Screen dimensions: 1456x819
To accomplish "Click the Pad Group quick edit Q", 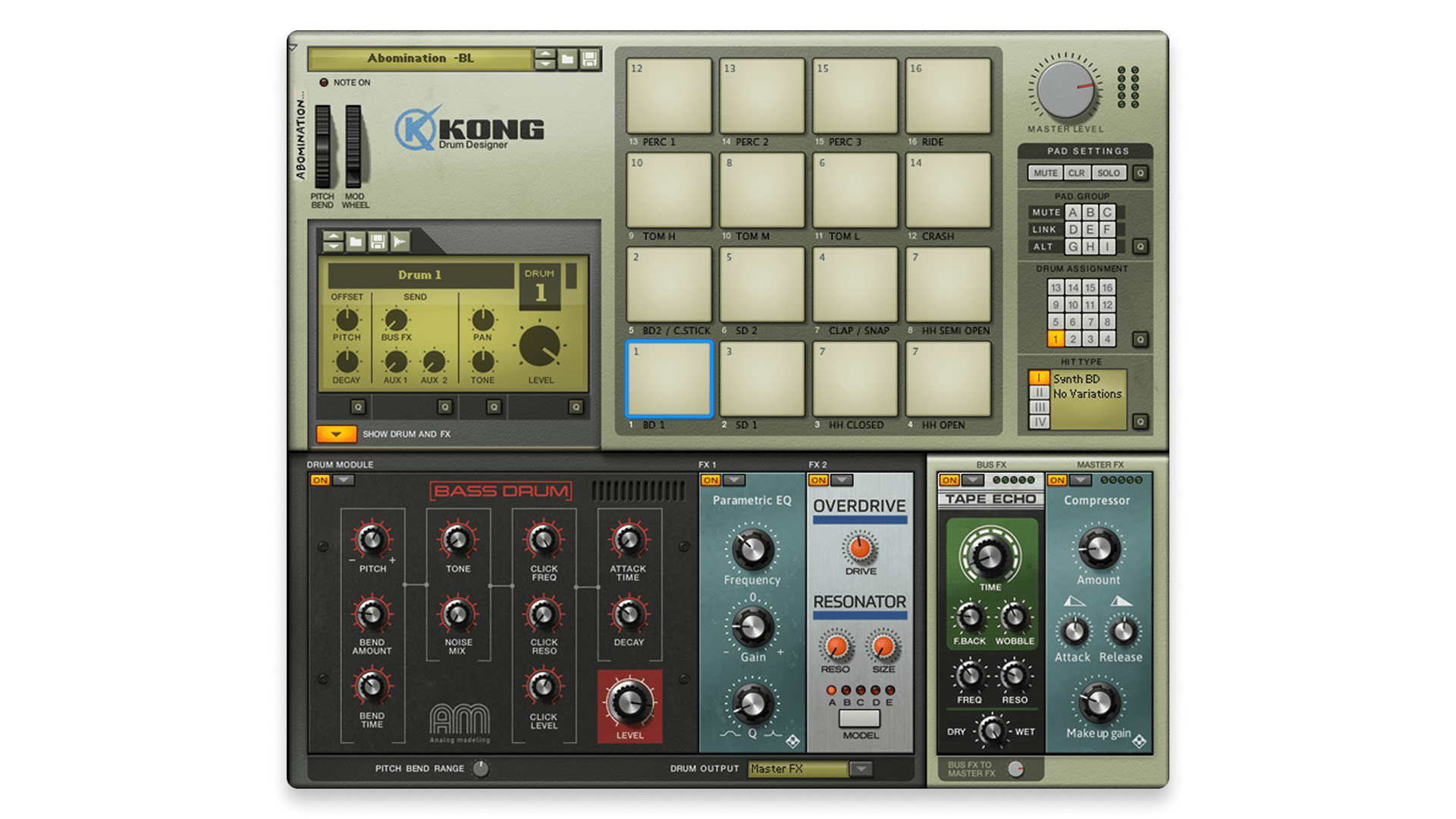I will point(1140,246).
